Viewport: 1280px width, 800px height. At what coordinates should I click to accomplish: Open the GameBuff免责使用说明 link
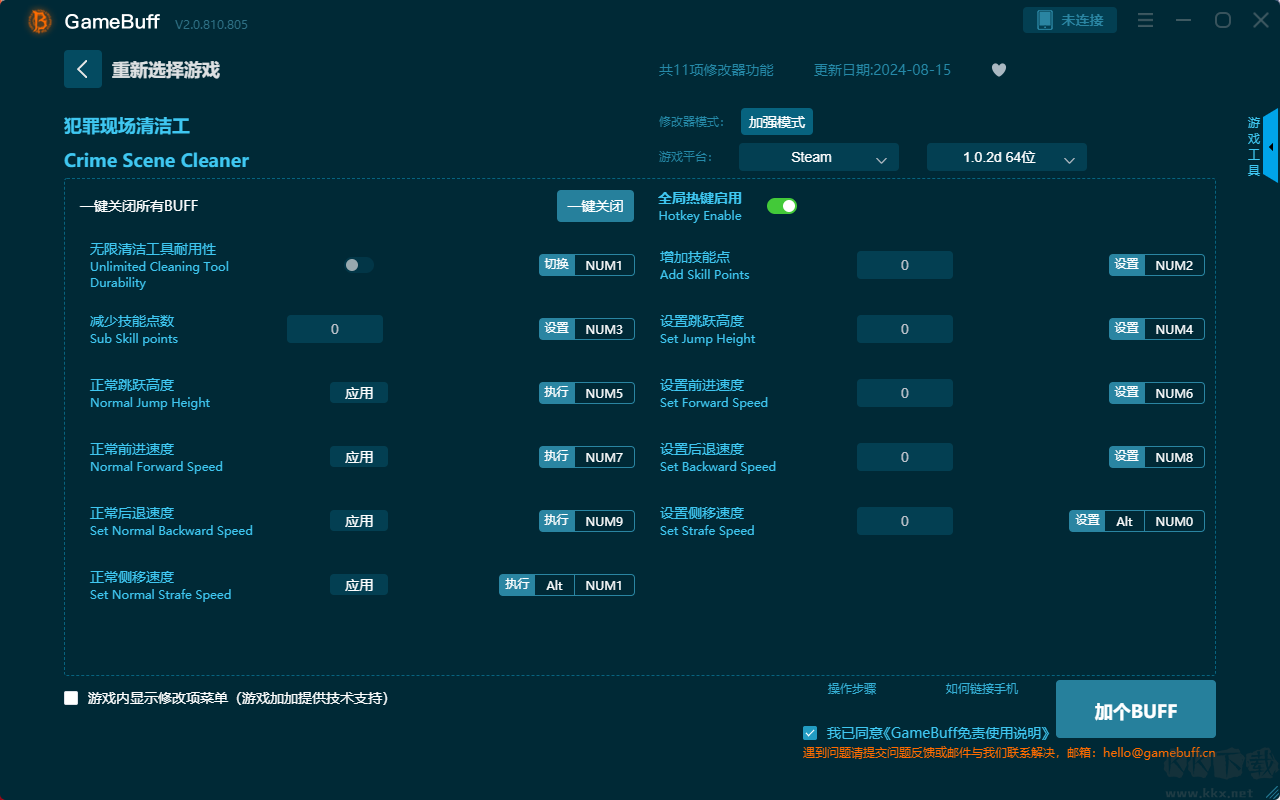point(966,733)
